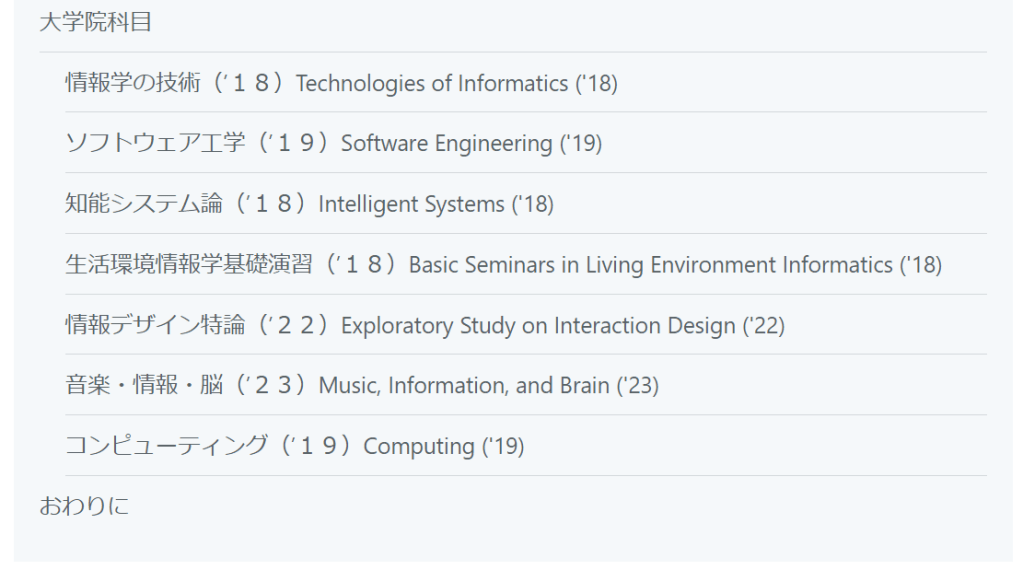Click Computing English title text
The image size is (1023, 570).
418,446
